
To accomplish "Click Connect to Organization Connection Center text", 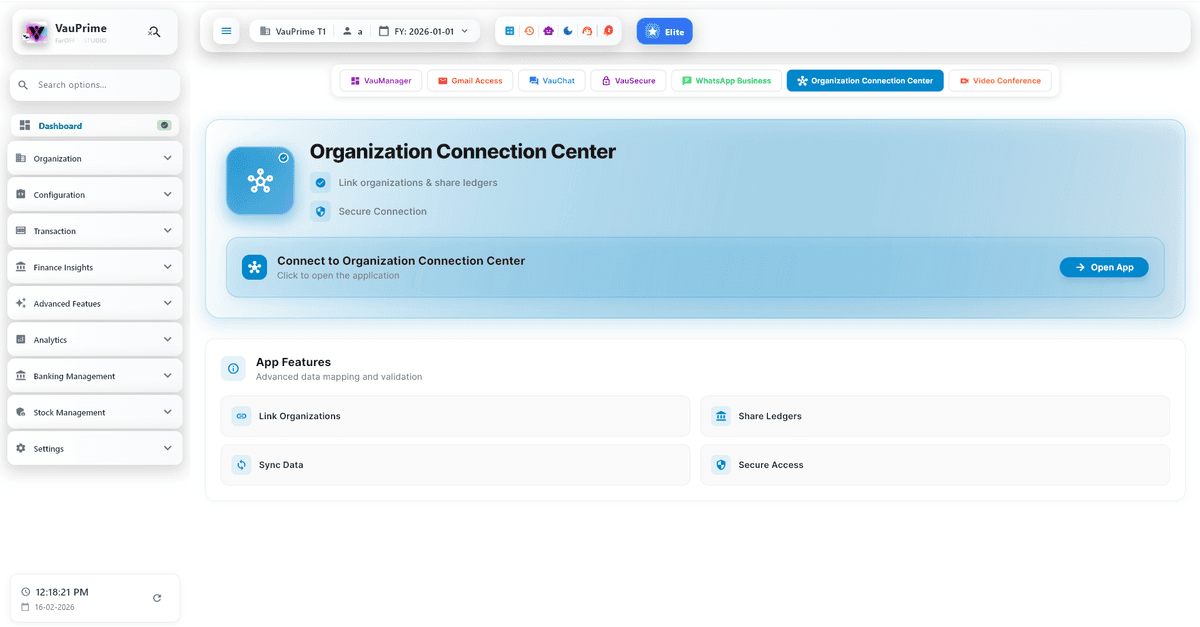I will pos(401,261).
